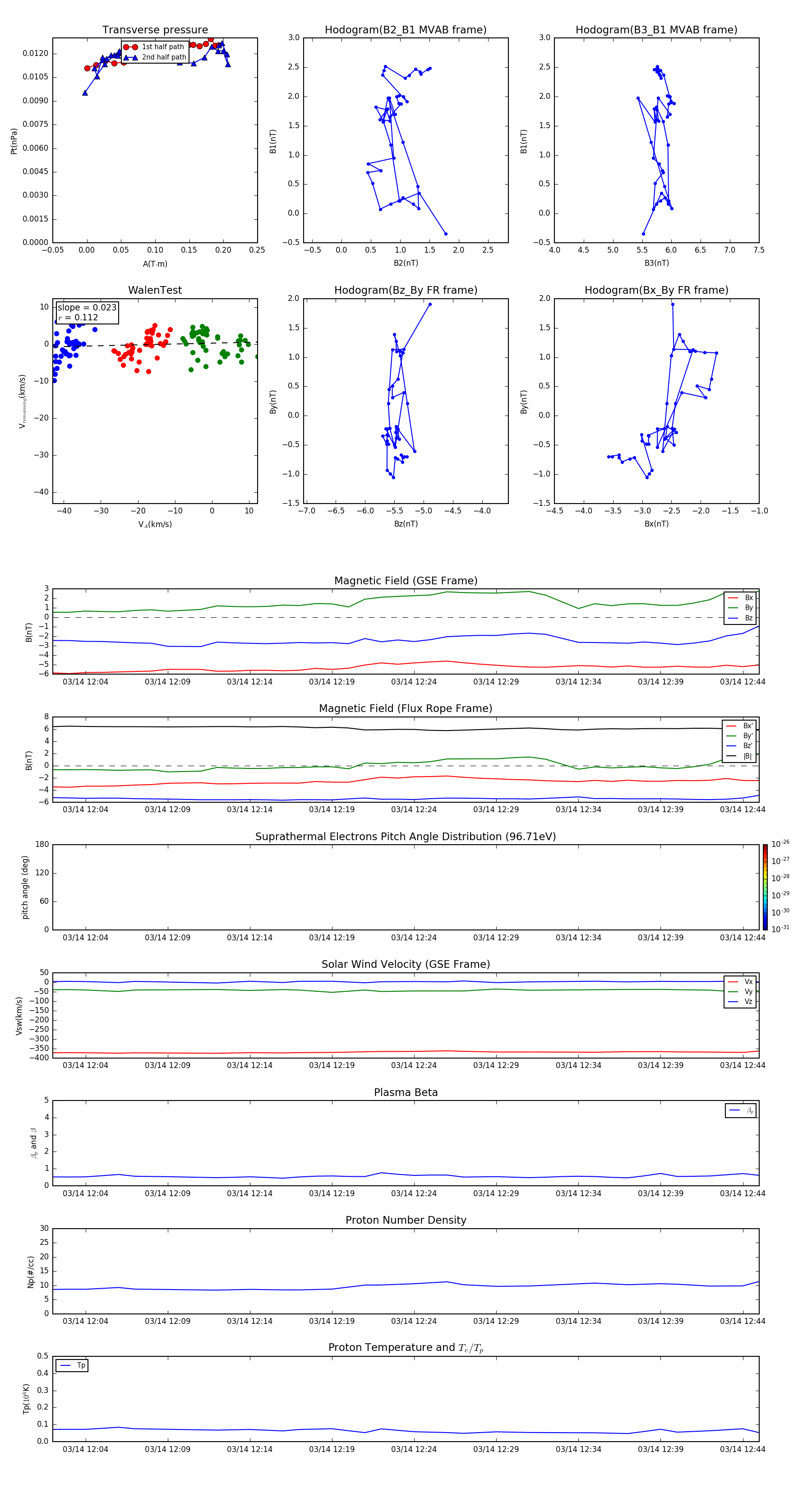
Task: Click the black |B| curve in Flux Rope panel
Action: coord(405,730)
